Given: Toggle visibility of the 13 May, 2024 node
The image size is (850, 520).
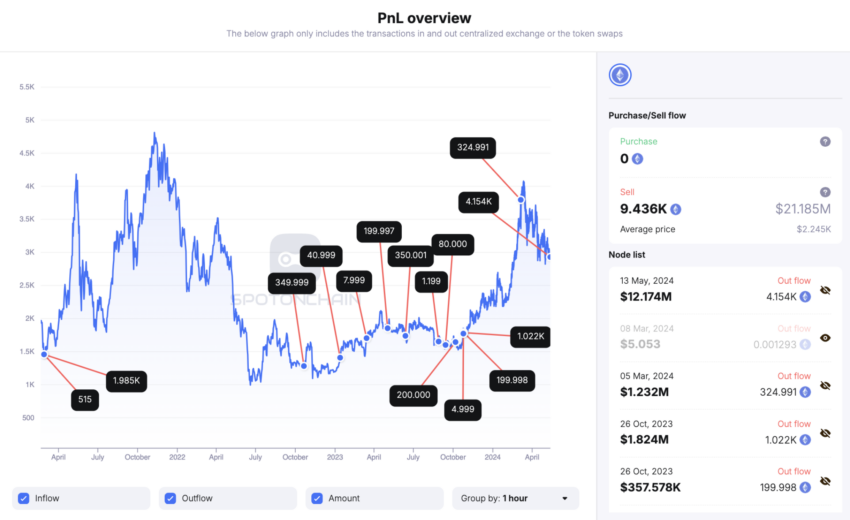Looking at the screenshot, I should point(825,290).
